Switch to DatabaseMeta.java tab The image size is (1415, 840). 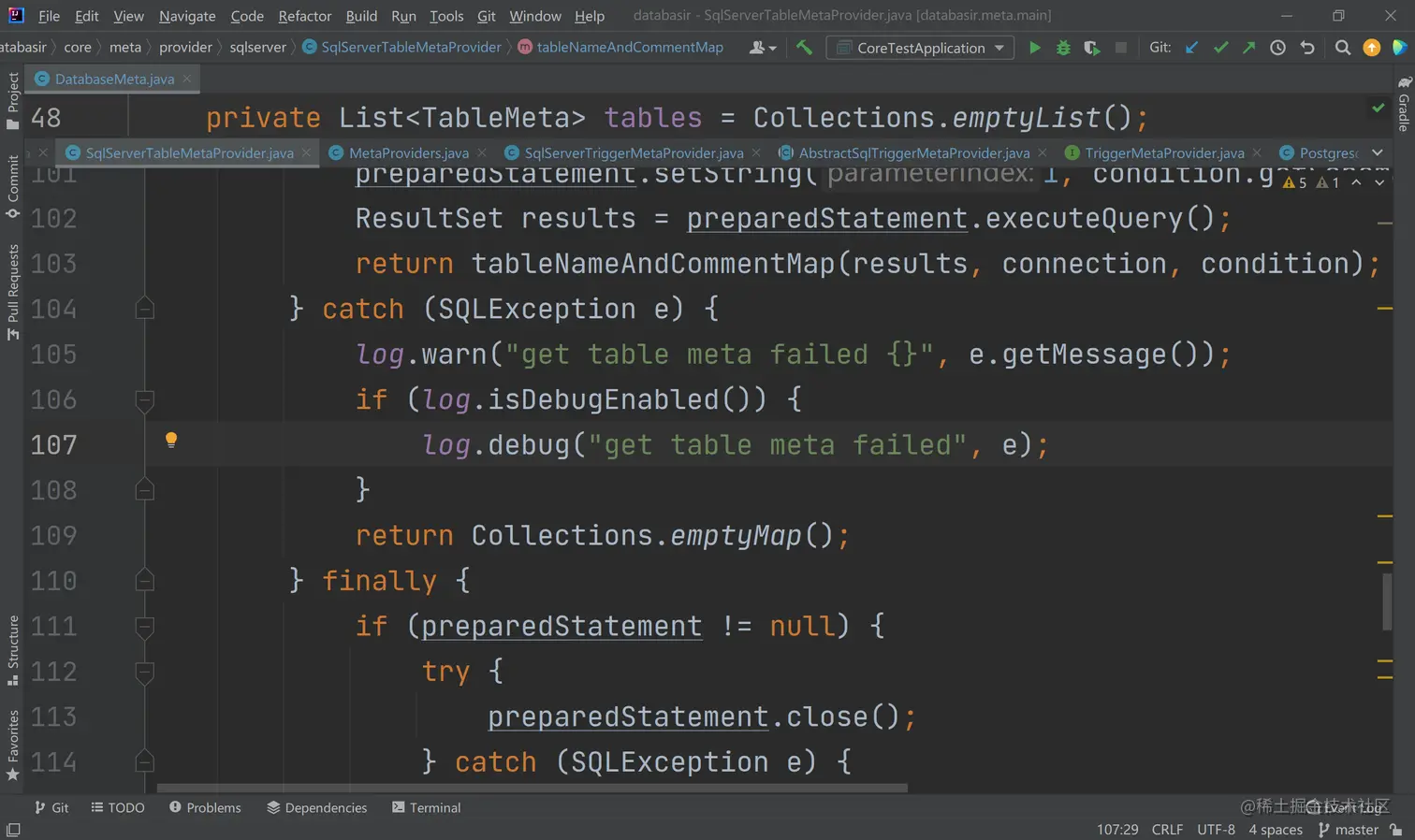114,79
